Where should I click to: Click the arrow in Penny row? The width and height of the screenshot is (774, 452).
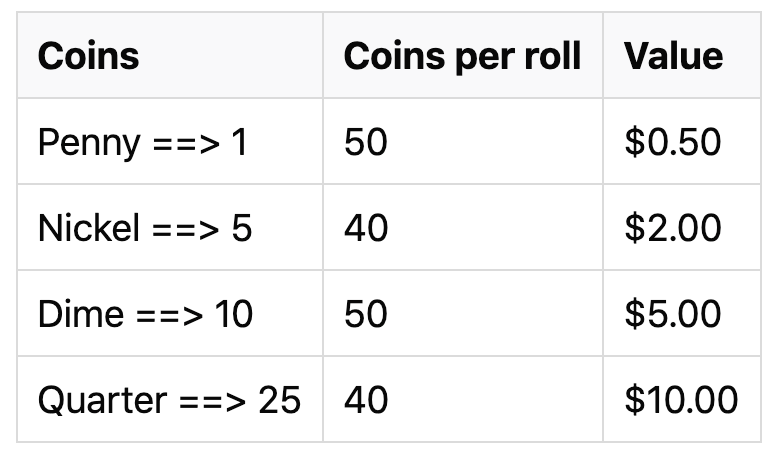(186, 145)
